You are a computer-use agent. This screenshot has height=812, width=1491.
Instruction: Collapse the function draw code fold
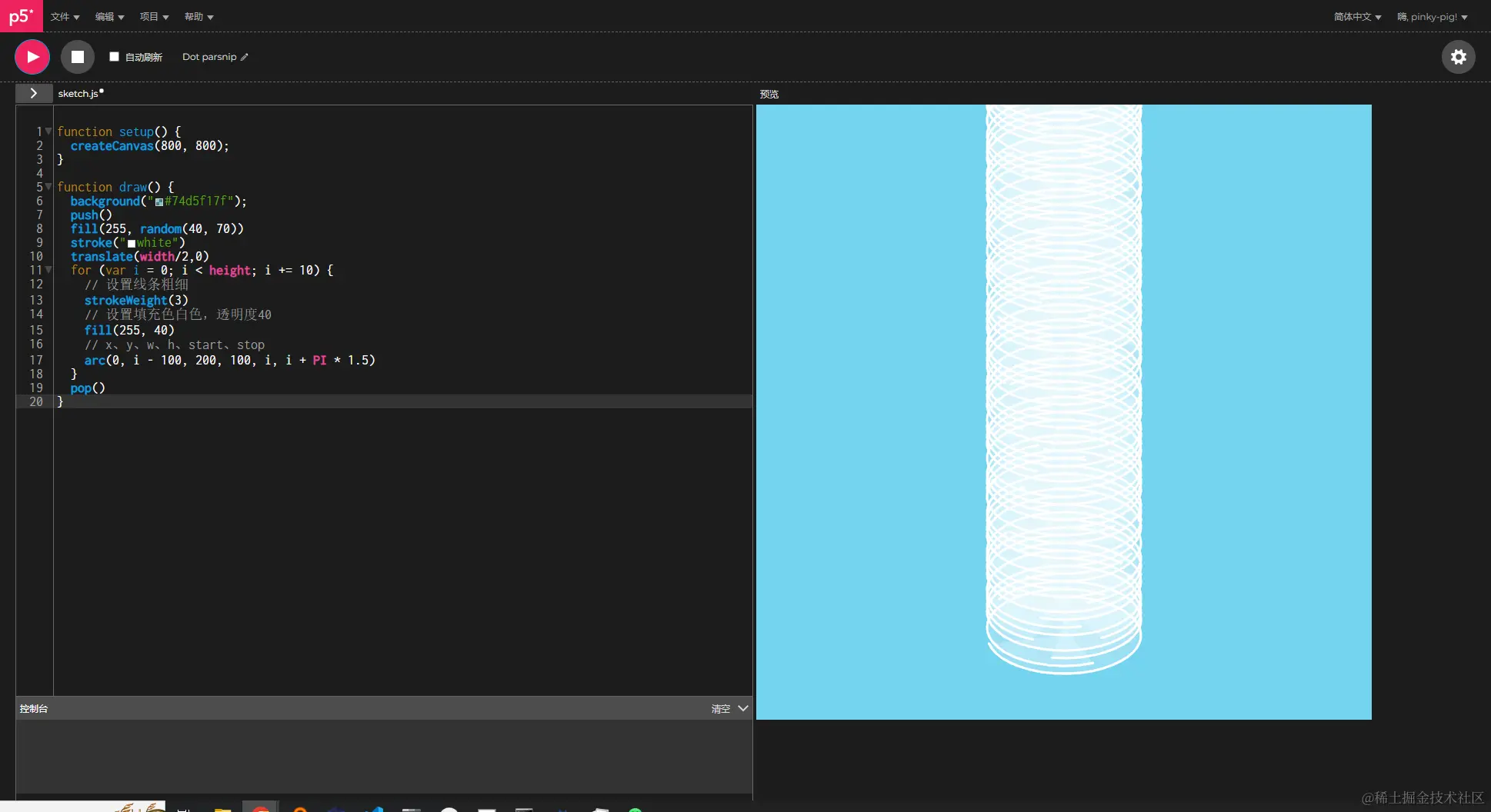click(x=48, y=187)
